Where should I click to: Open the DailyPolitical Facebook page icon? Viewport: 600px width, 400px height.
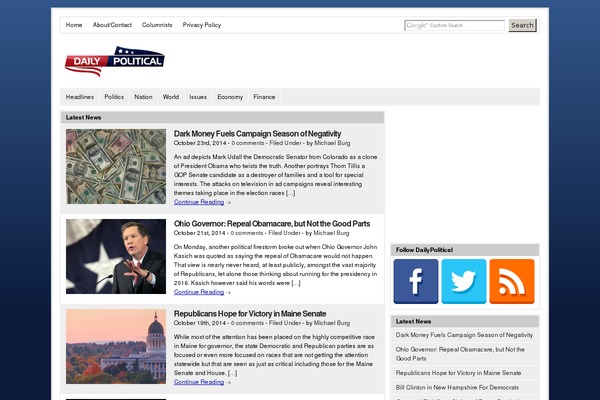[416, 281]
